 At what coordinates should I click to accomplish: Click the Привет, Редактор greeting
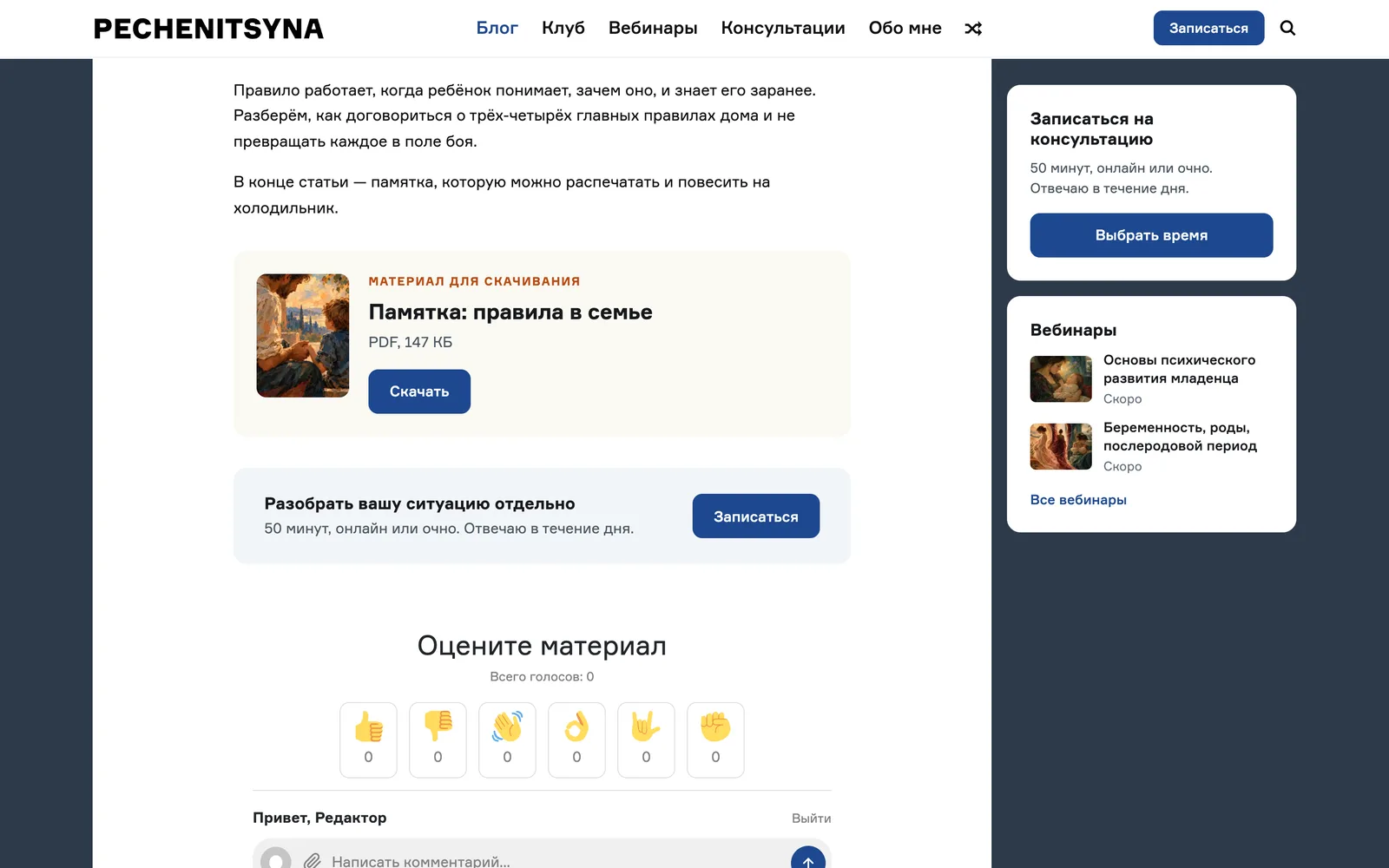pos(319,818)
